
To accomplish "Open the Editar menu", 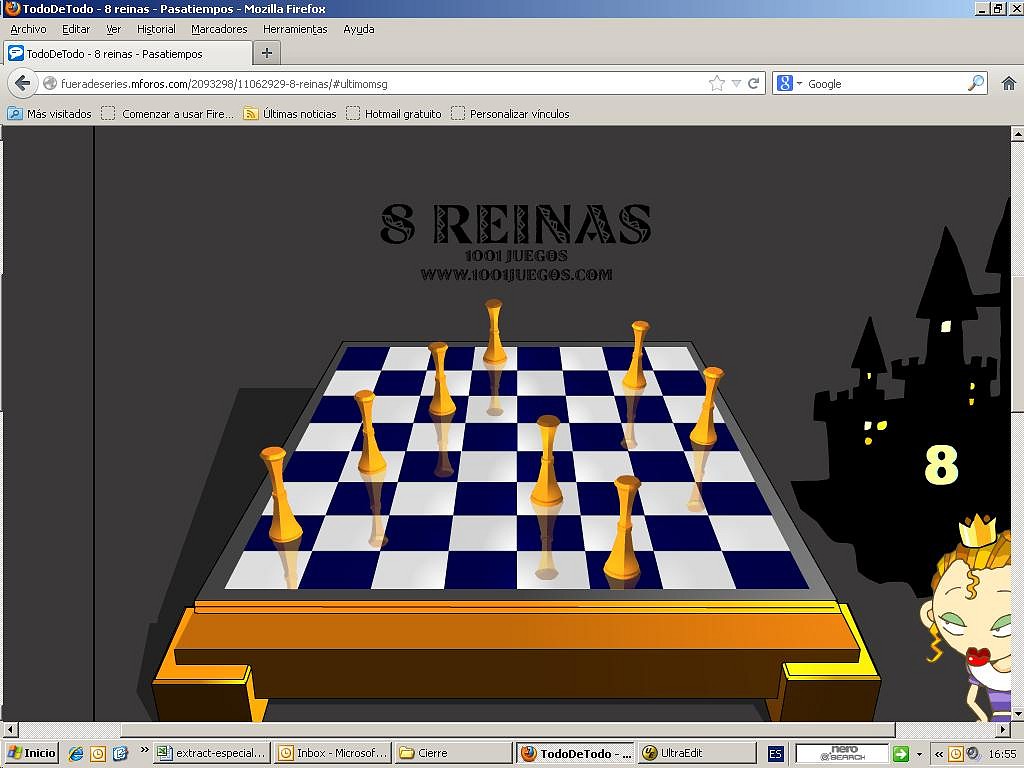I will tap(76, 29).
